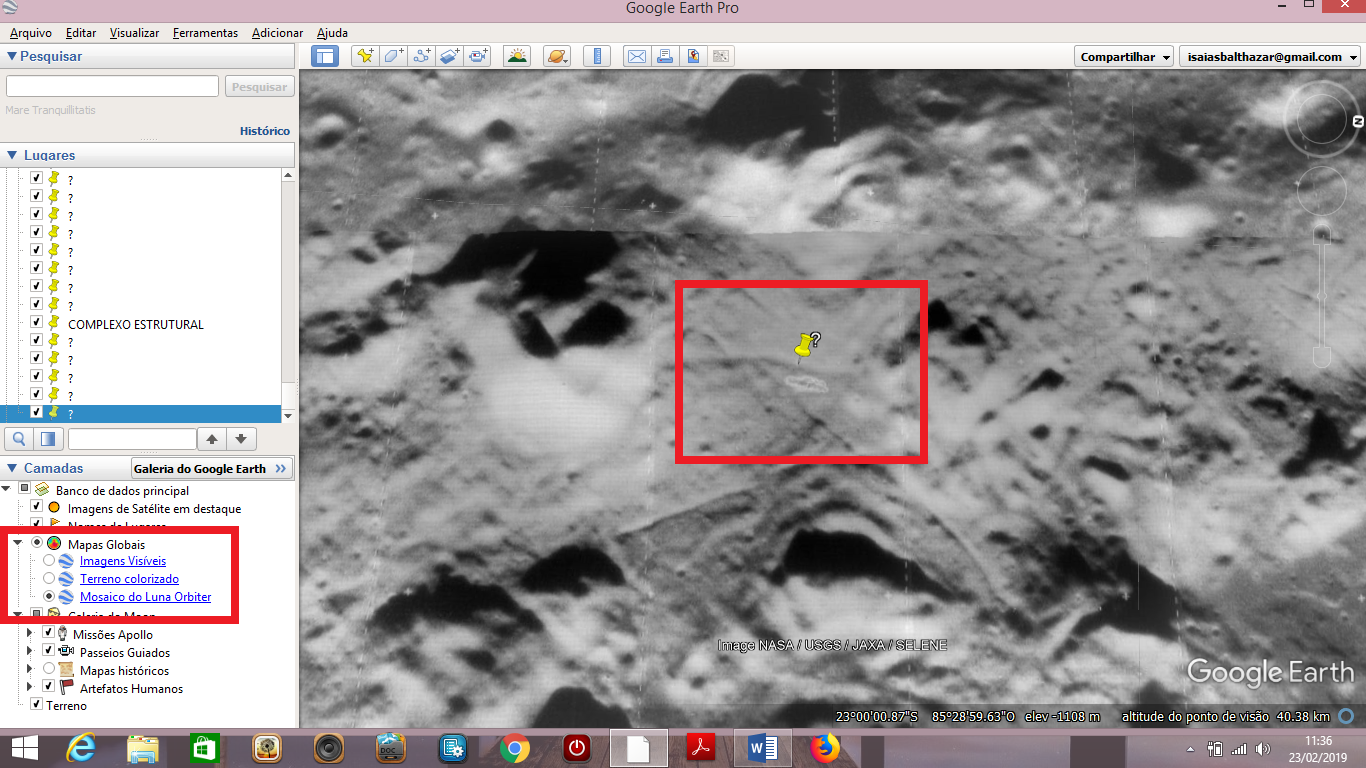Collapse the Camadas panel

point(12,468)
